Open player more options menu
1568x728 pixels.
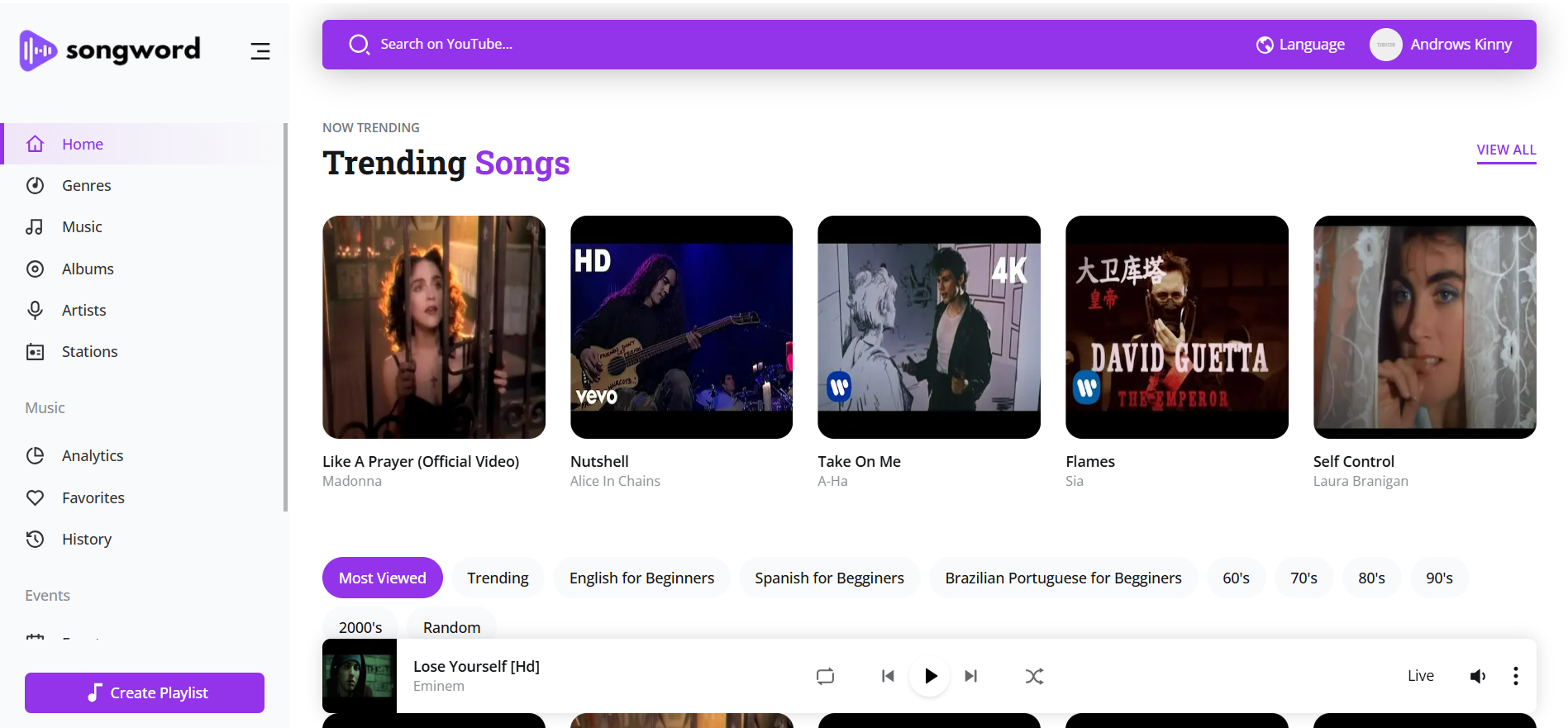pyautogui.click(x=1515, y=676)
